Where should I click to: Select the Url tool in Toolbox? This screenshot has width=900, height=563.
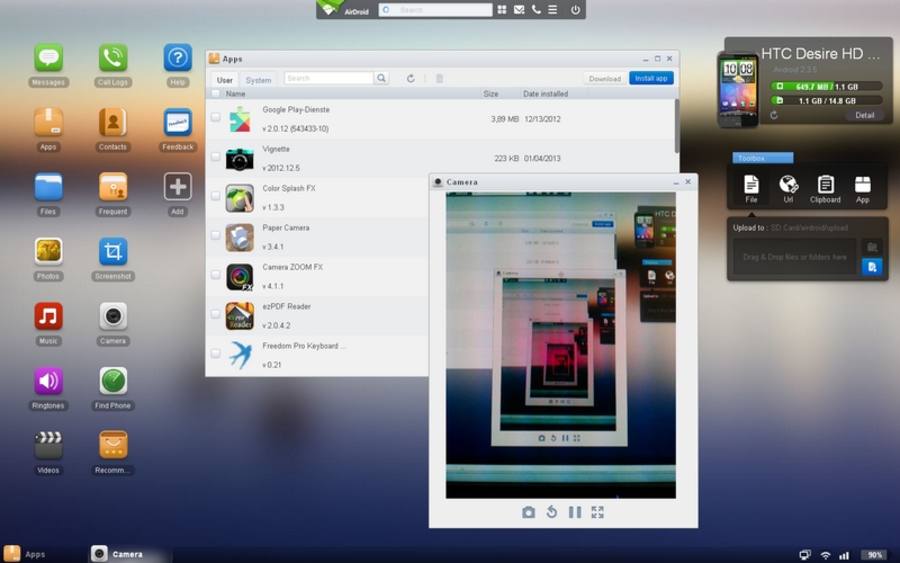point(789,189)
